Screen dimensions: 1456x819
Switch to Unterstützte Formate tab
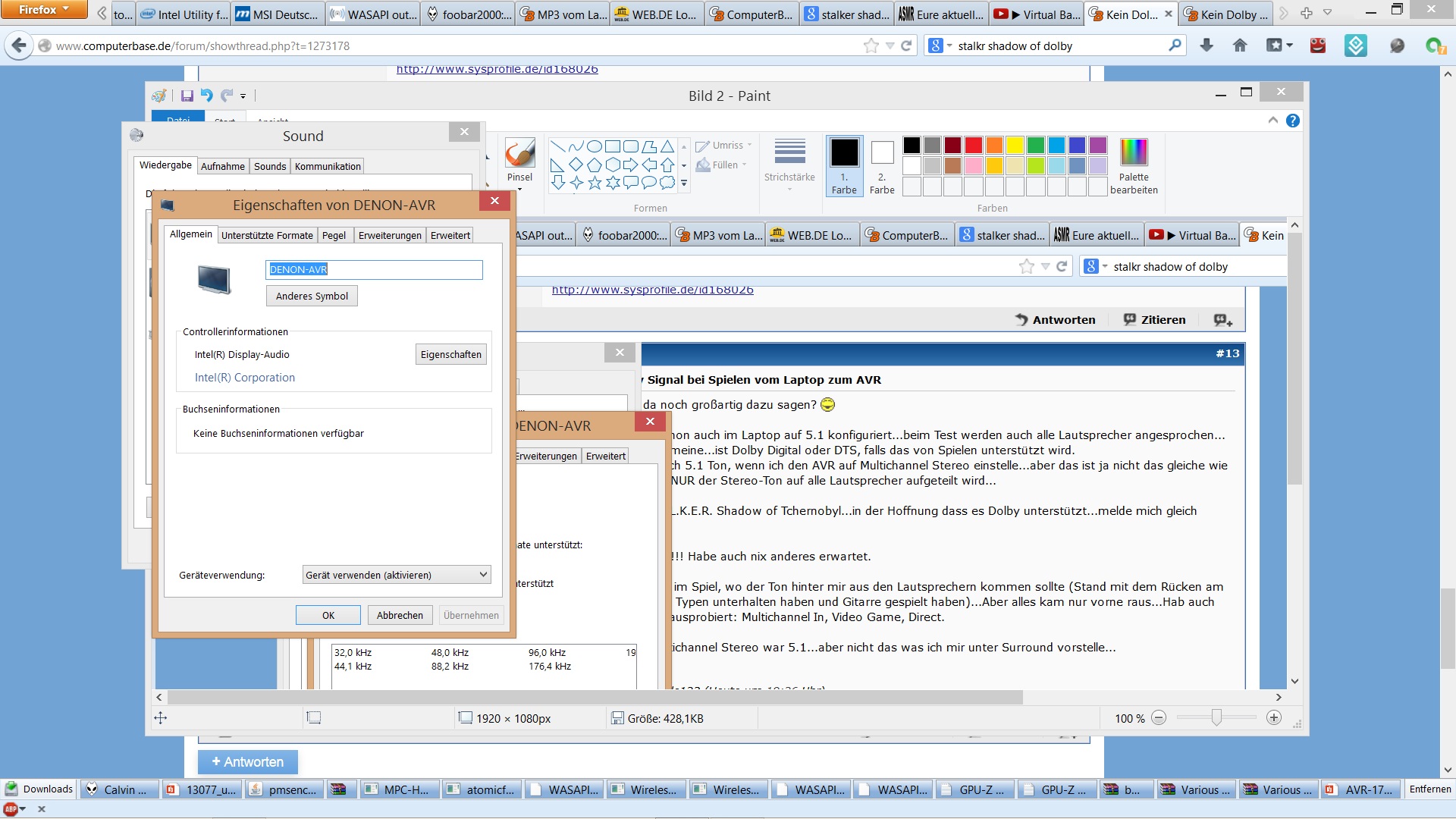(x=267, y=235)
